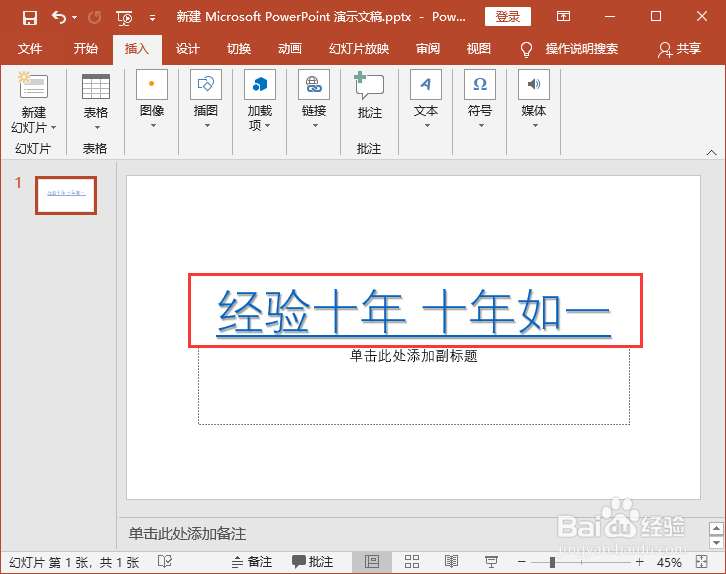Toggle the 批注 comments pane in status bar
This screenshot has width=726, height=574.
[x=313, y=562]
